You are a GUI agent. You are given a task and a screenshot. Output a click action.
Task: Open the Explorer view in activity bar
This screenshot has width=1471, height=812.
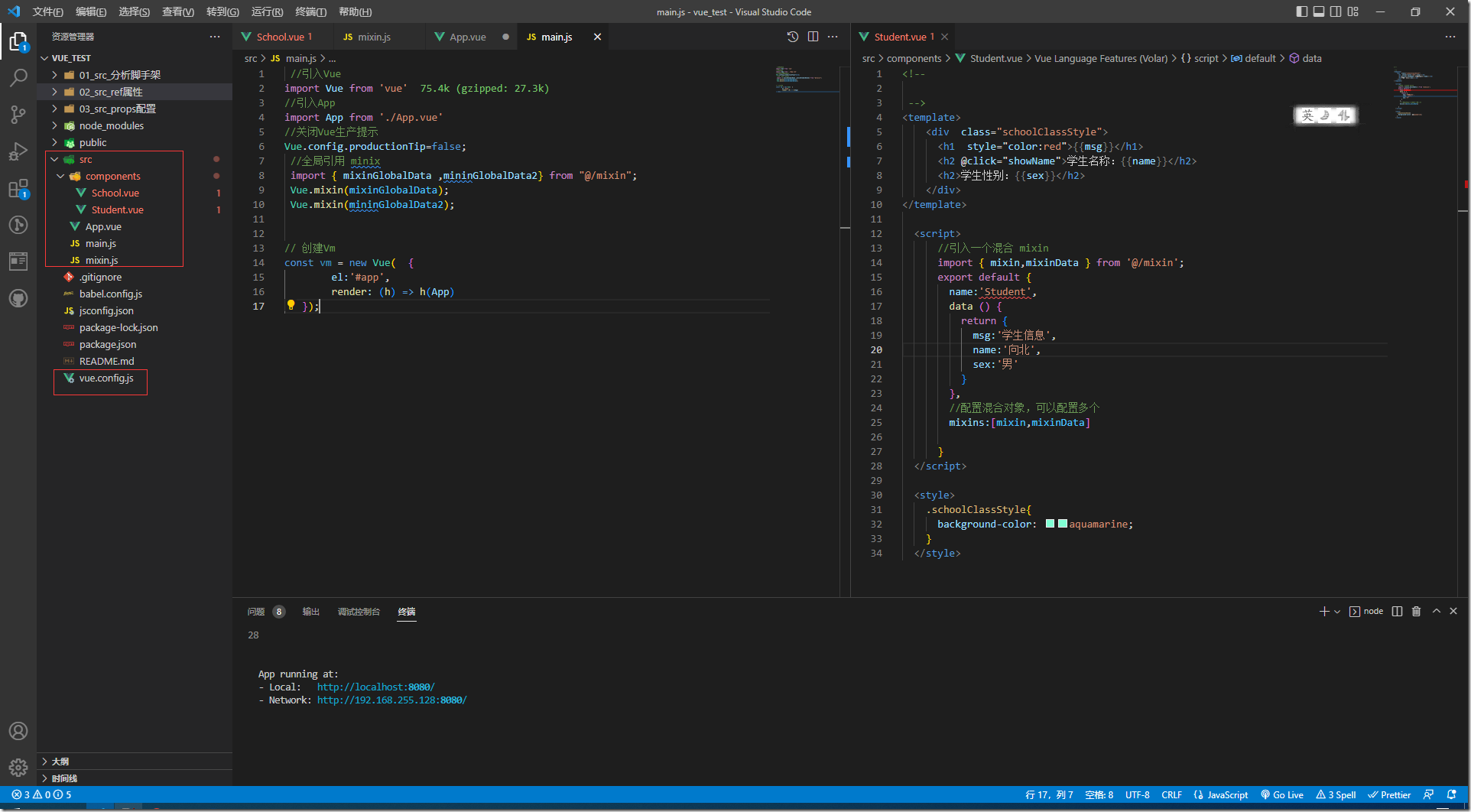click(18, 41)
